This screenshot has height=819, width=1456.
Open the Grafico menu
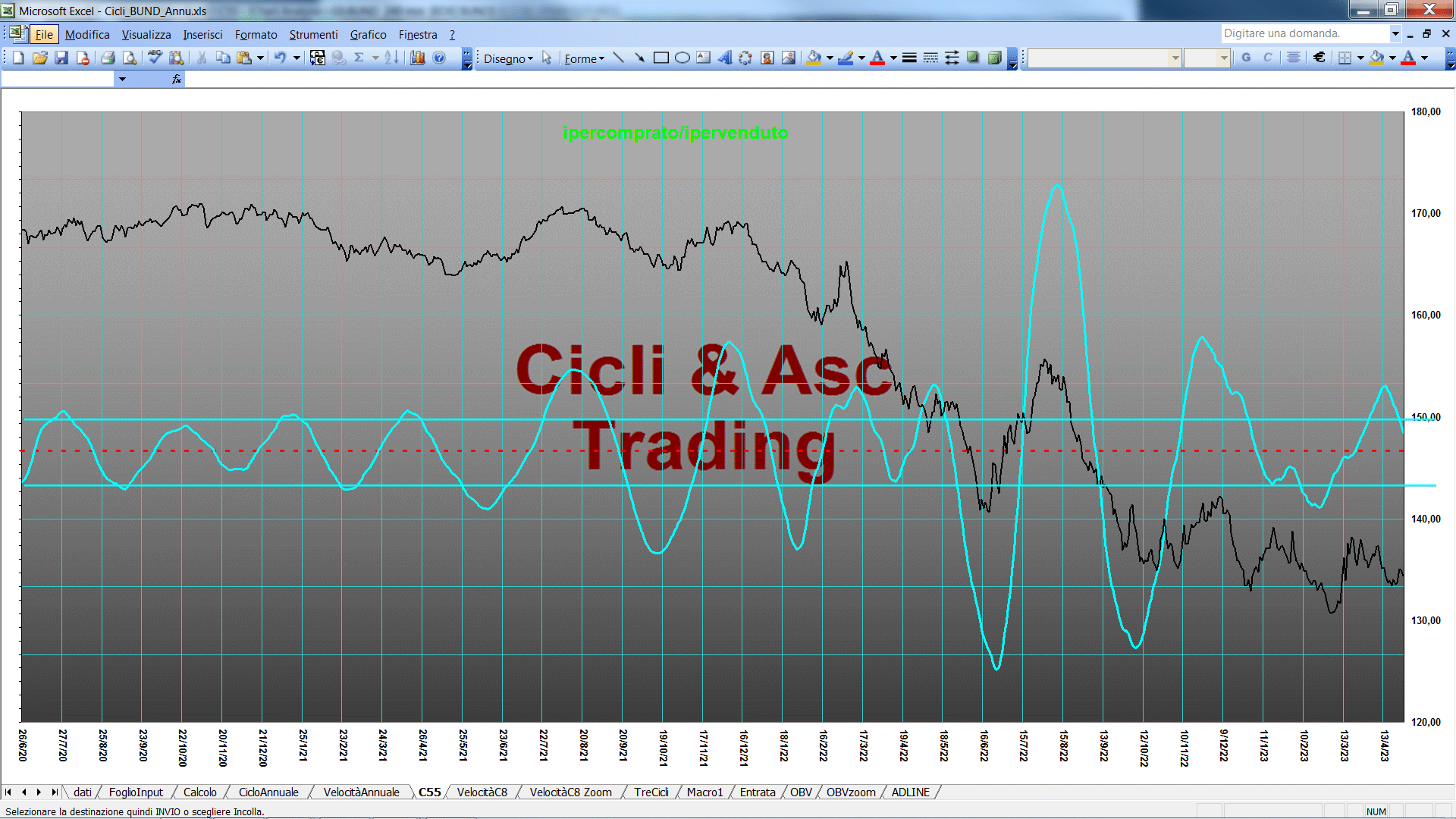point(368,35)
